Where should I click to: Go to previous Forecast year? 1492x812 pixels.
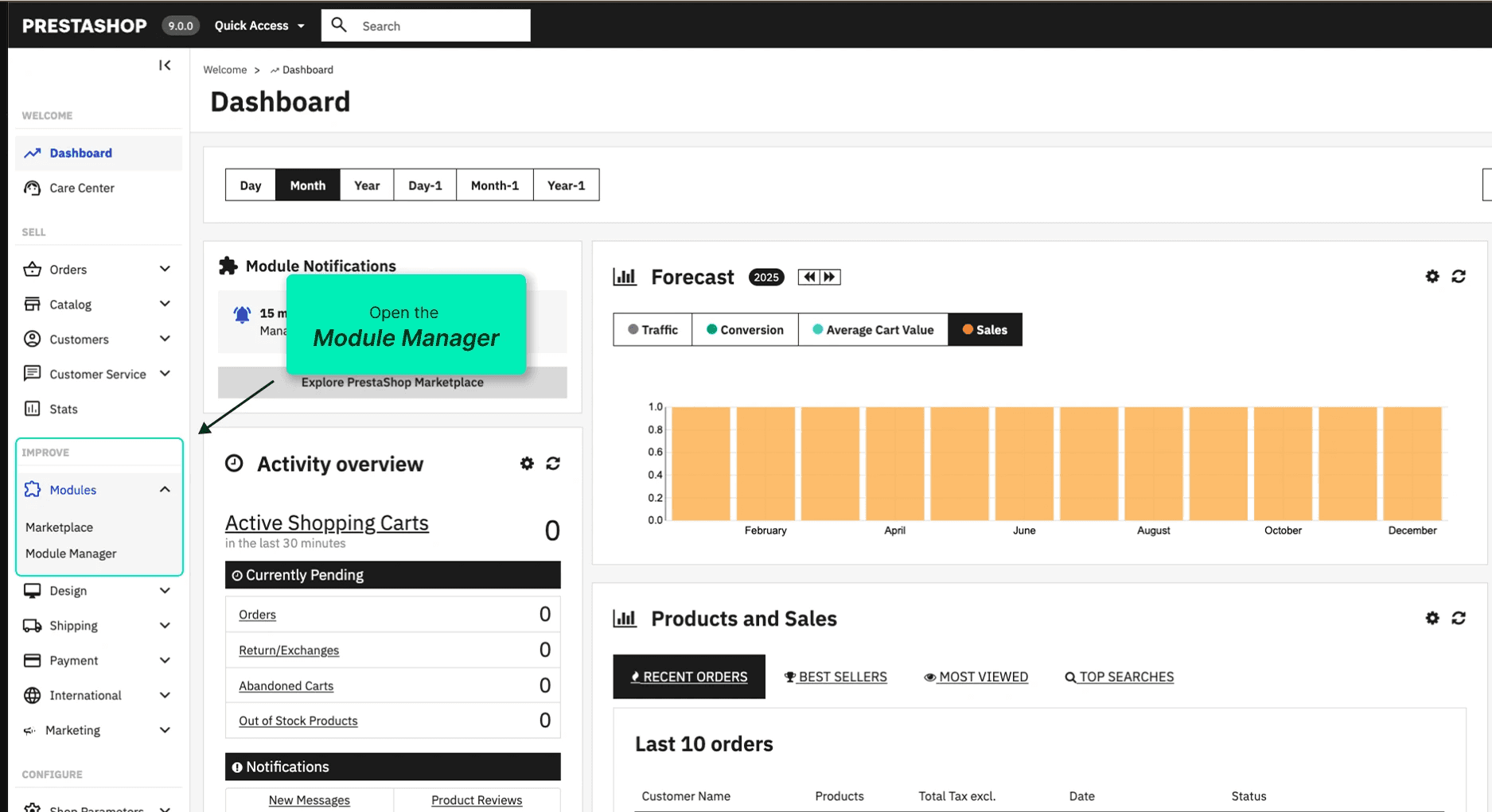click(809, 277)
